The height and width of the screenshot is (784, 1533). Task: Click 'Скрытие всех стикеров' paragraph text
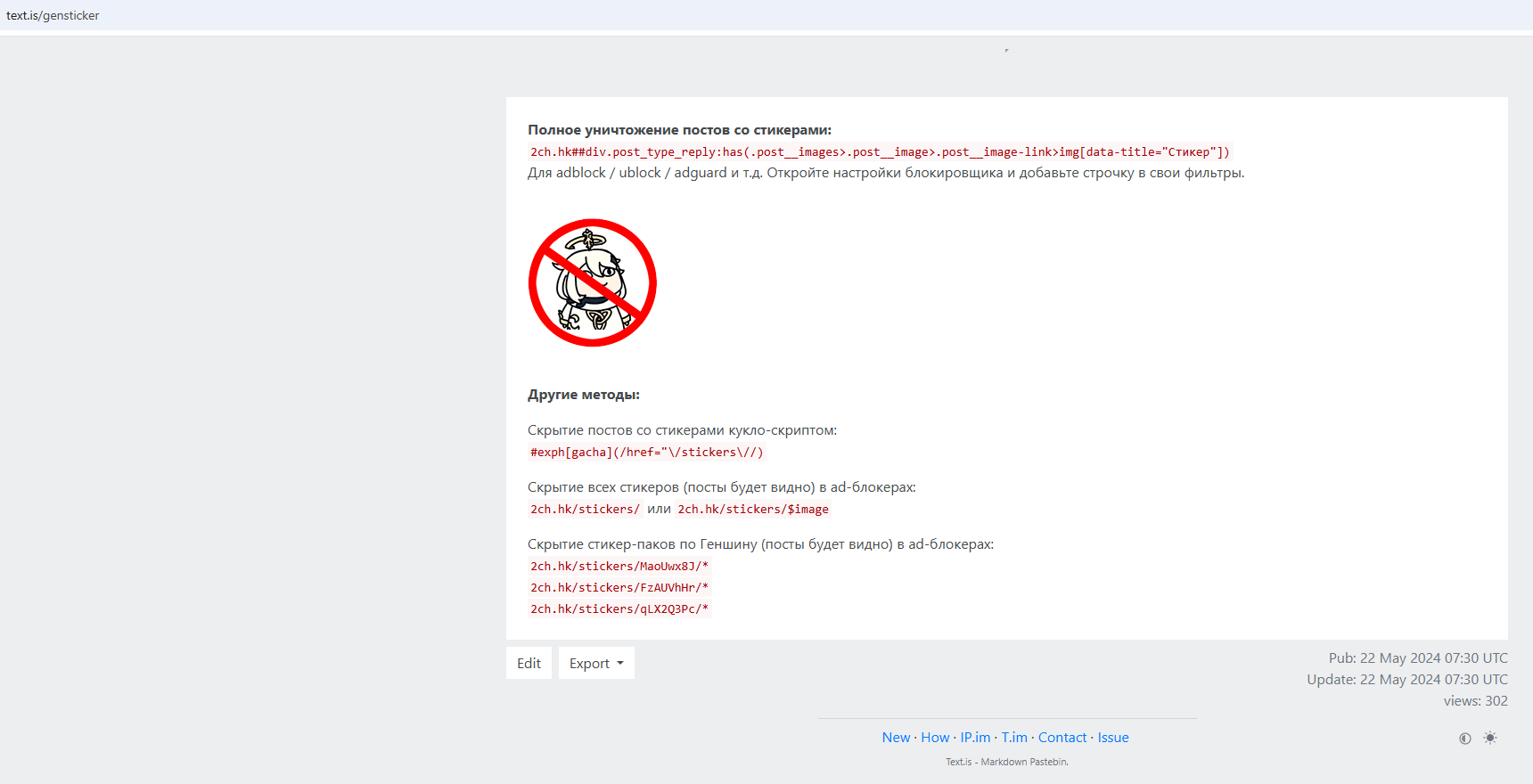click(x=722, y=487)
